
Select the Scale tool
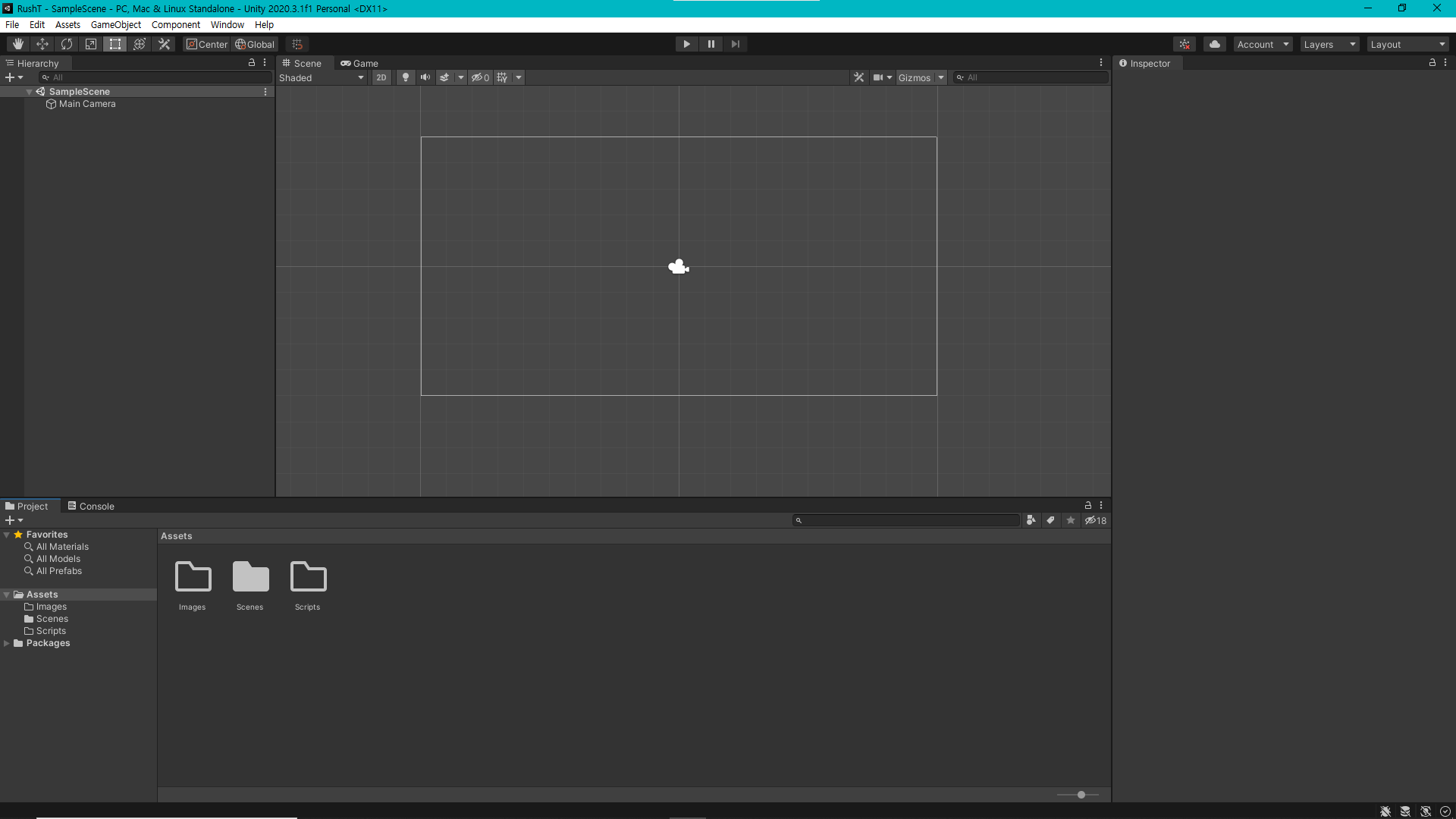click(91, 44)
